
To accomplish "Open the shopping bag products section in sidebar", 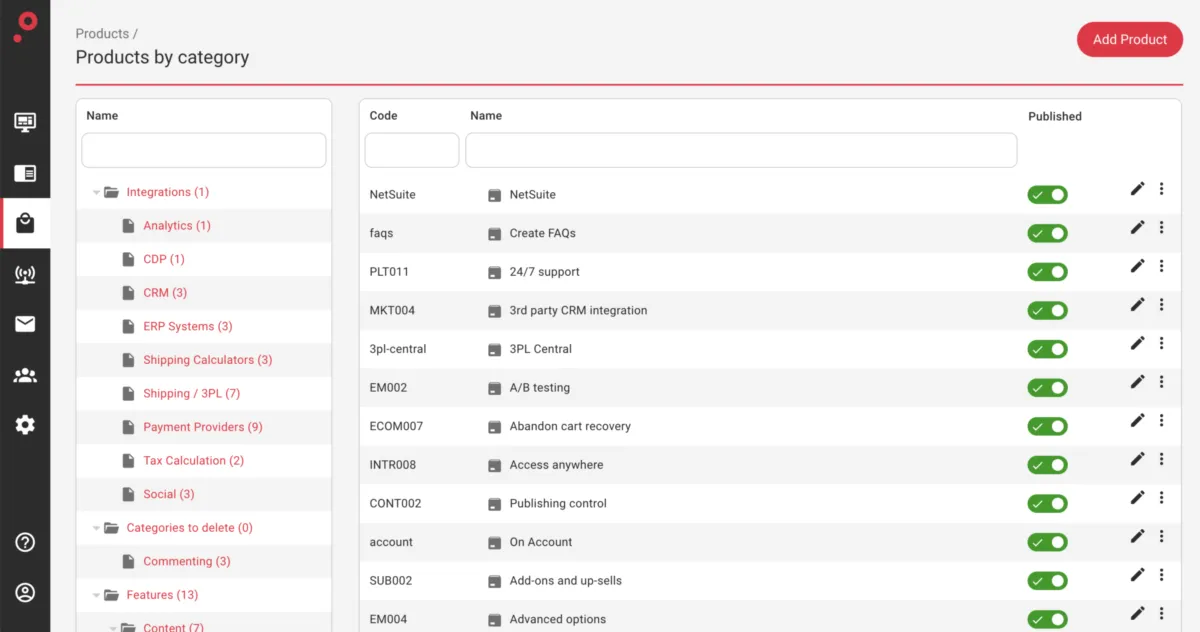I will click(25, 224).
